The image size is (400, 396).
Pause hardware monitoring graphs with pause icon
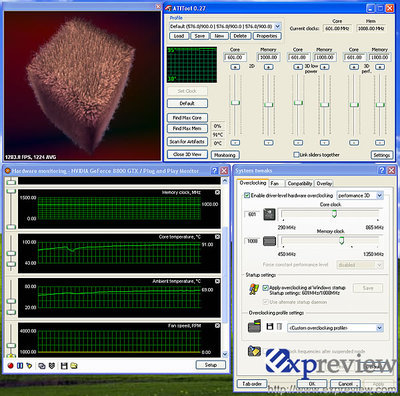[x=20, y=366]
